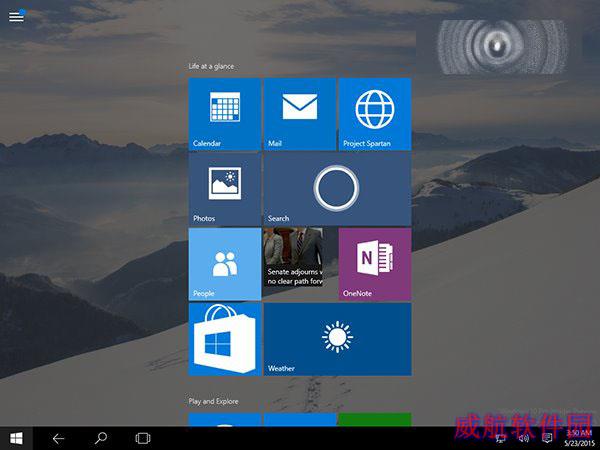
Task: Launch Project Spartan browser tile
Action: click(375, 114)
